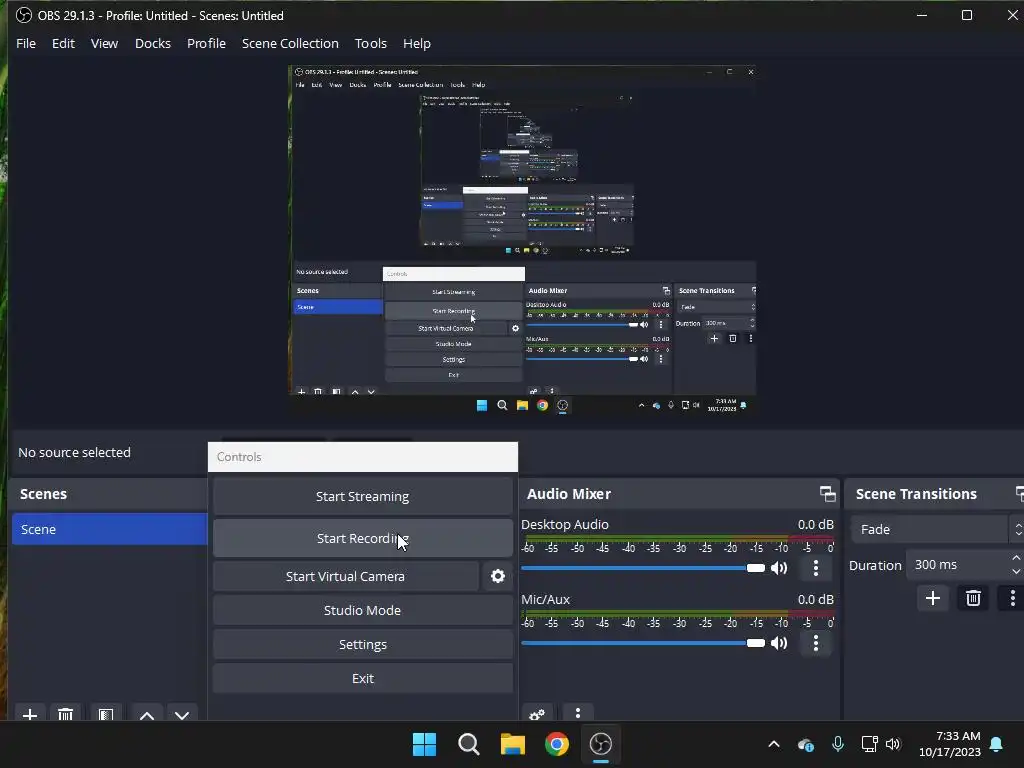
Task: Click the Duration 300 ms field
Action: point(957,564)
